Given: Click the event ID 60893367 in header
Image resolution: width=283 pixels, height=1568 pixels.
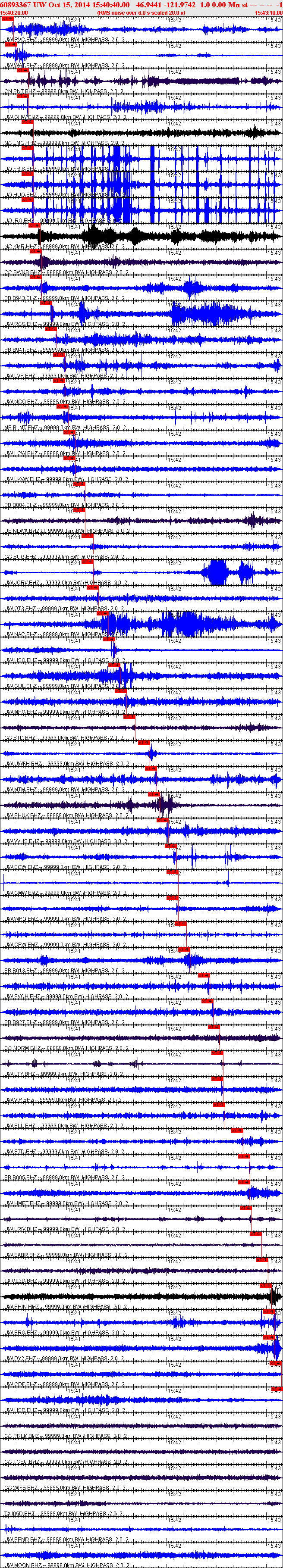Looking at the screenshot, I should tap(16, 4).
